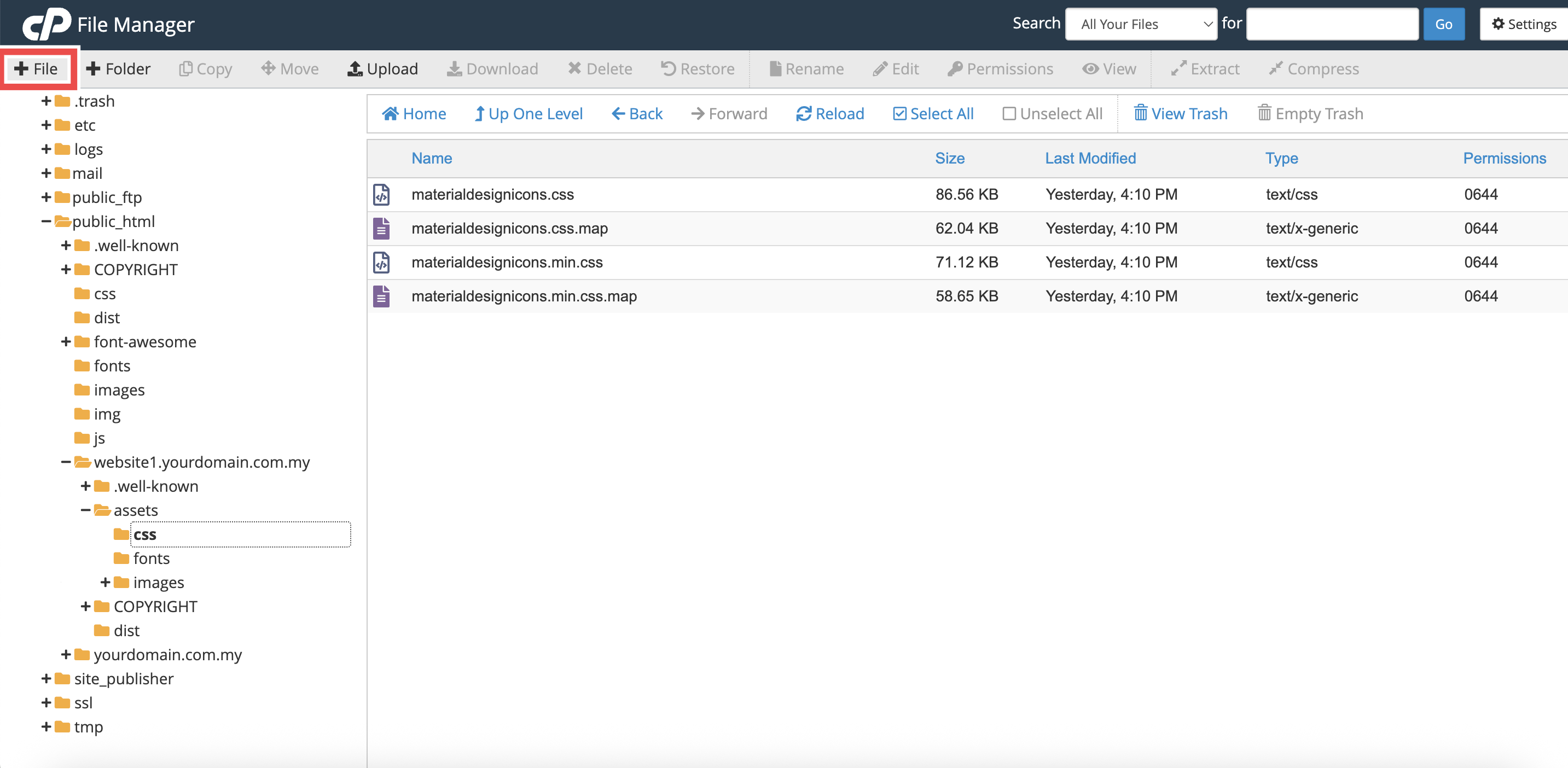Click the Copy toolbar icon
Image resolution: width=1568 pixels, height=768 pixels.
pos(185,69)
